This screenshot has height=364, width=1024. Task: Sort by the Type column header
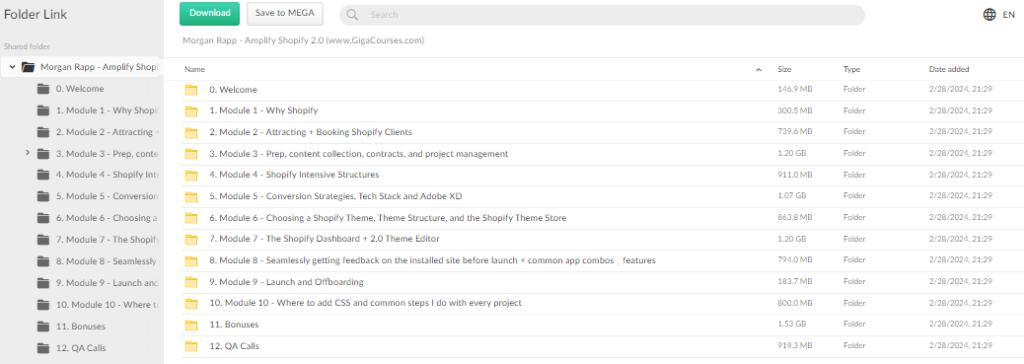(852, 69)
